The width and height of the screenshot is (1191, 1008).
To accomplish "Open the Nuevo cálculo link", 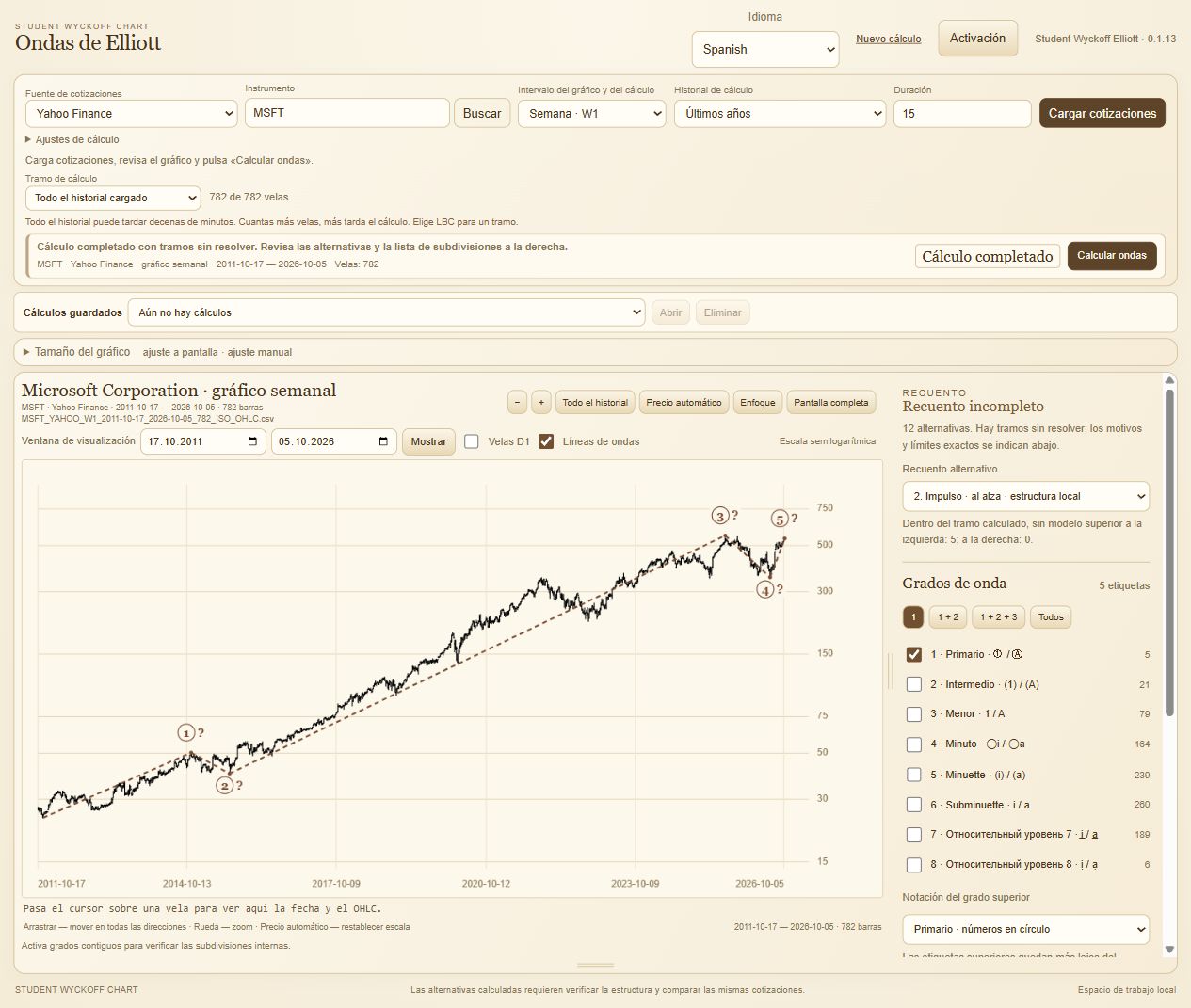I will [889, 39].
